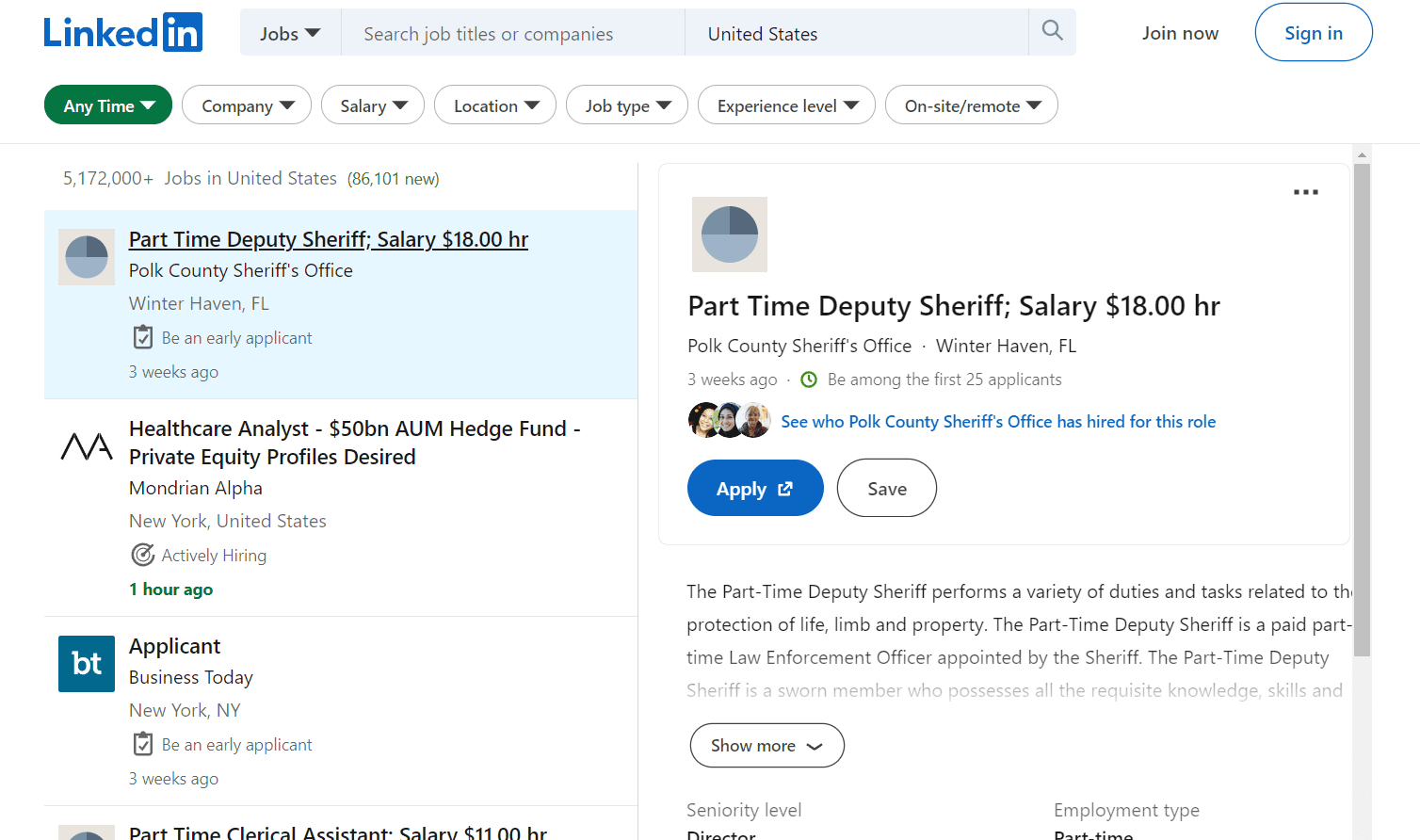The image size is (1420, 840).
Task: Click Polk County Sheriff's logo in details pane
Action: point(729,234)
